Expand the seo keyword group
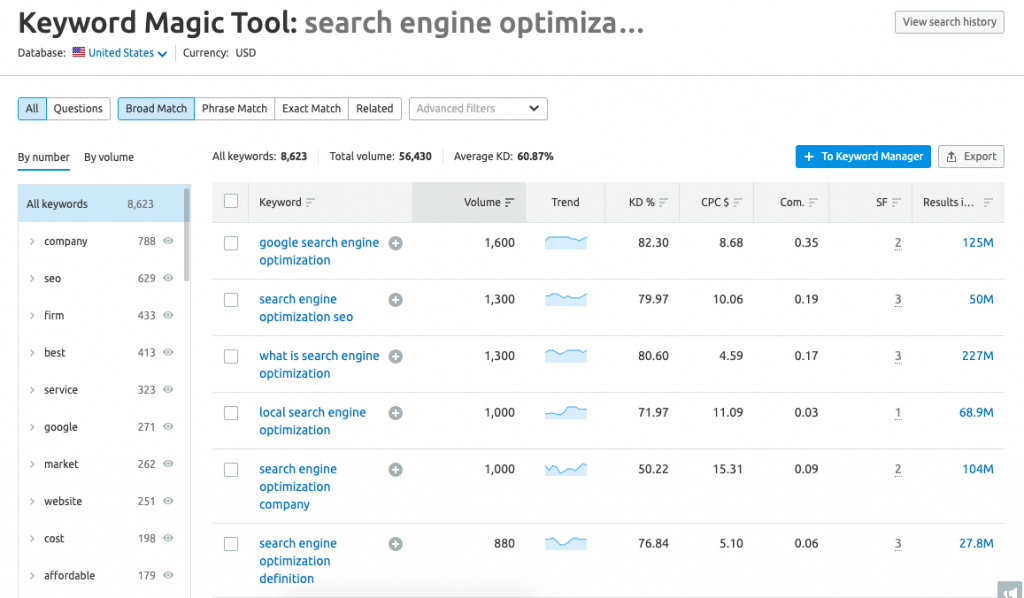This screenshot has width=1024, height=598. pyautogui.click(x=31, y=279)
